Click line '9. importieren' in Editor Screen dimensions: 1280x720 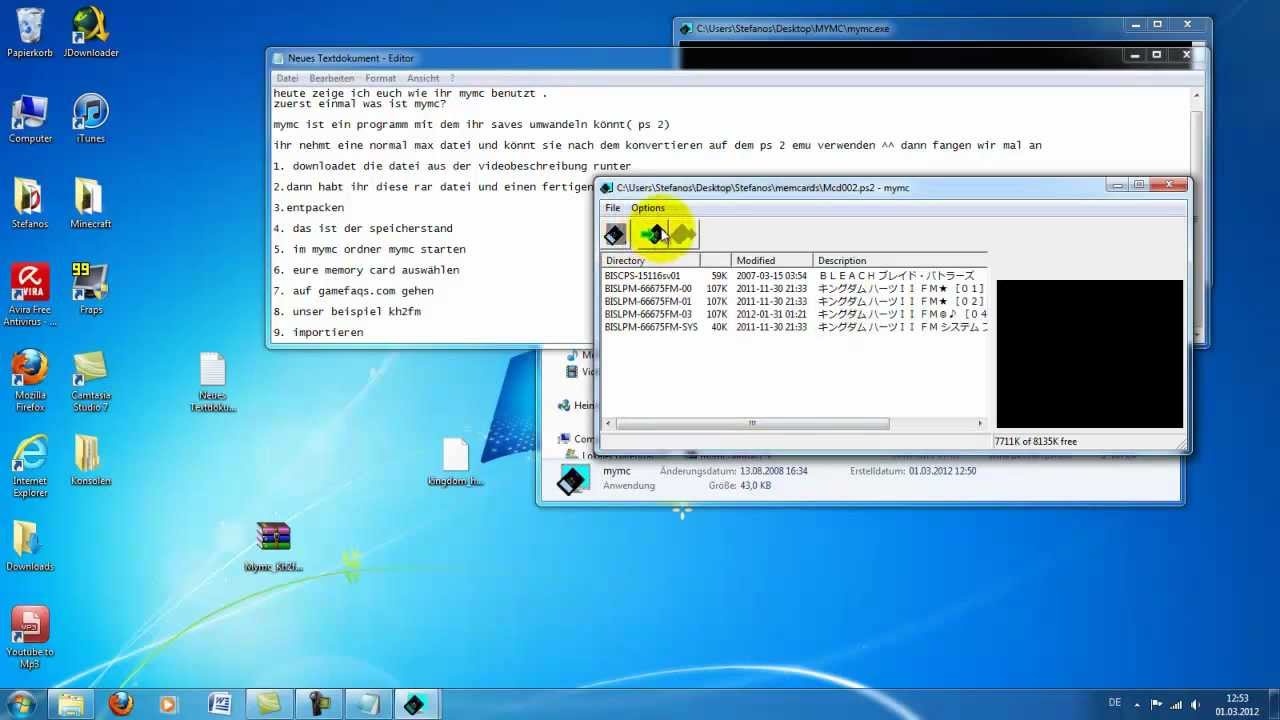(318, 332)
